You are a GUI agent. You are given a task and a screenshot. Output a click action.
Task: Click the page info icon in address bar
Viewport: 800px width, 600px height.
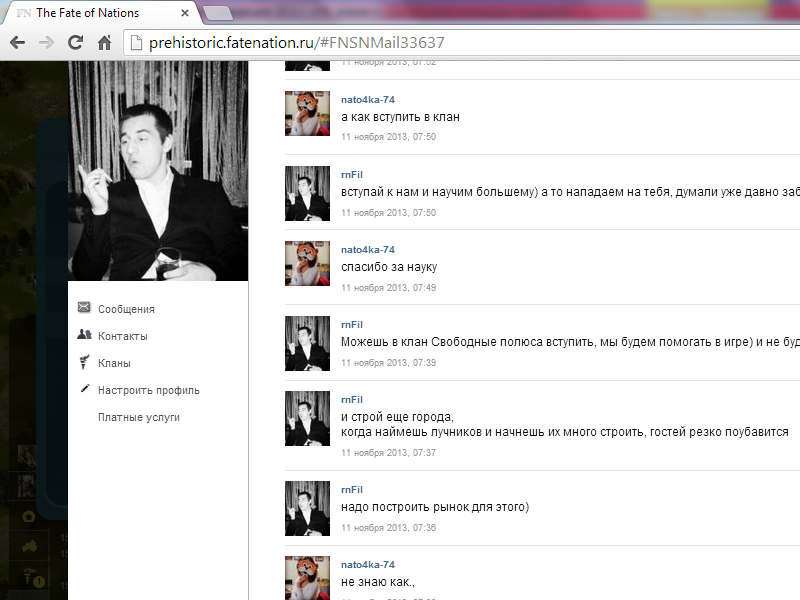click(137, 43)
